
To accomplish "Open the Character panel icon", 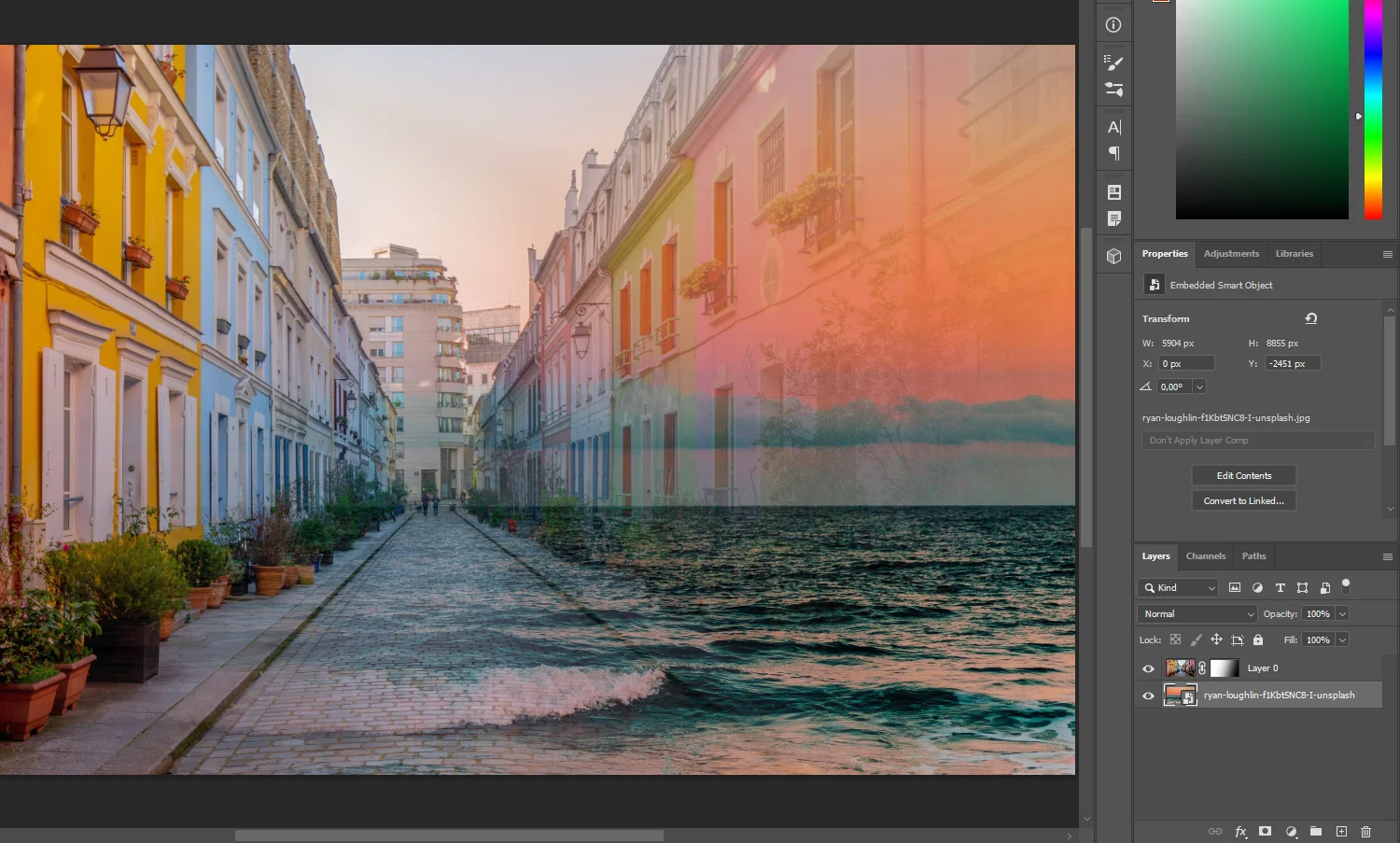I will pos(1113,127).
